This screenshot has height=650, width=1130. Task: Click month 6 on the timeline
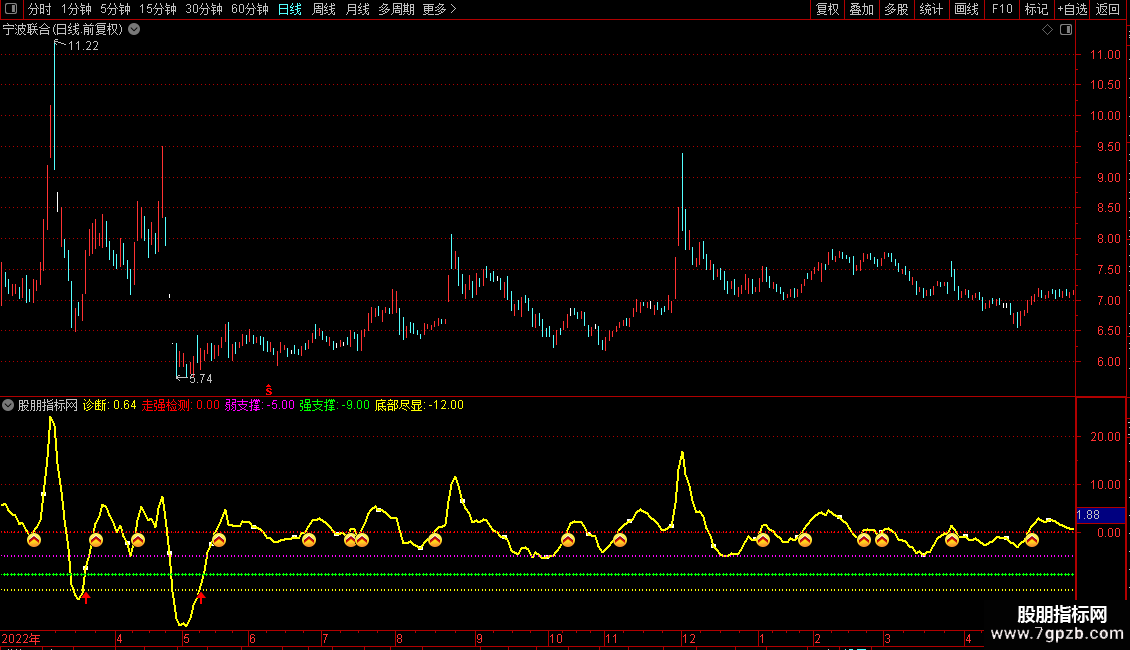tap(252, 638)
